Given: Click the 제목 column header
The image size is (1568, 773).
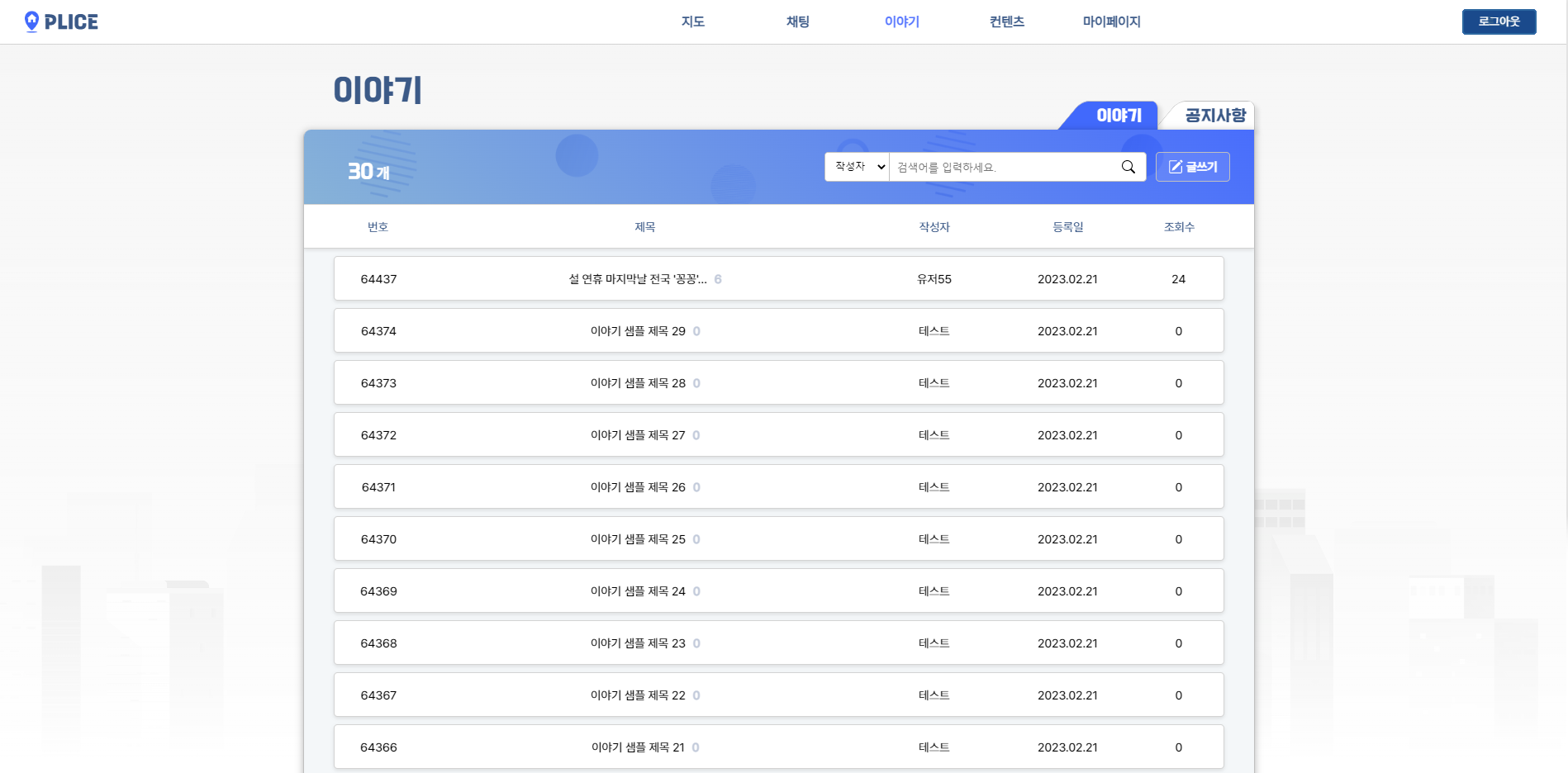Looking at the screenshot, I should click(x=644, y=226).
